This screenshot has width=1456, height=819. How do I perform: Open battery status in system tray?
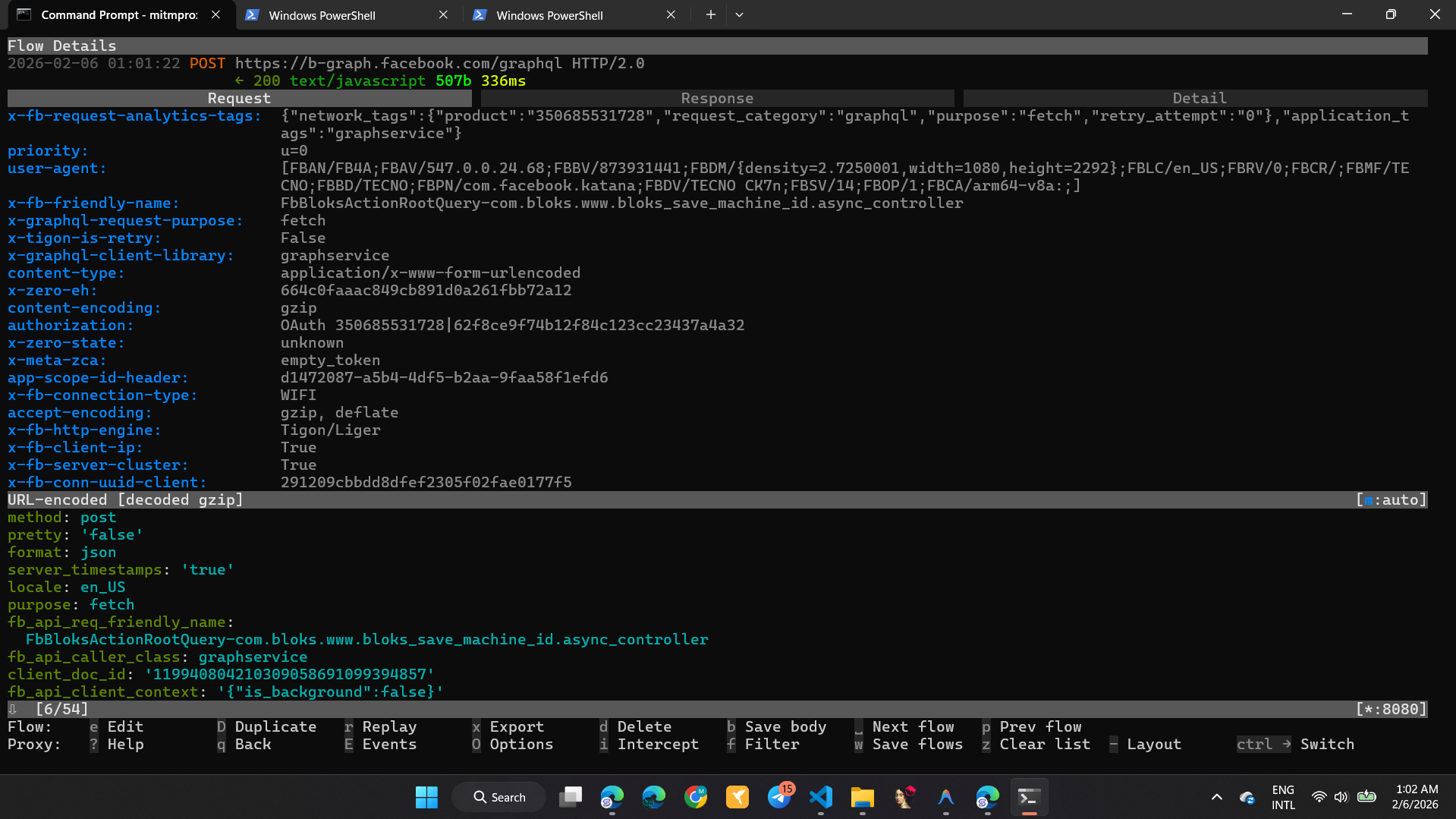(x=1366, y=797)
